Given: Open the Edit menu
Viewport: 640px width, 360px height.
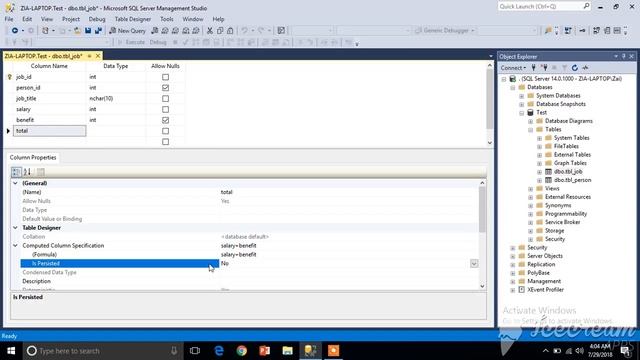Looking at the screenshot, I should [x=27, y=19].
